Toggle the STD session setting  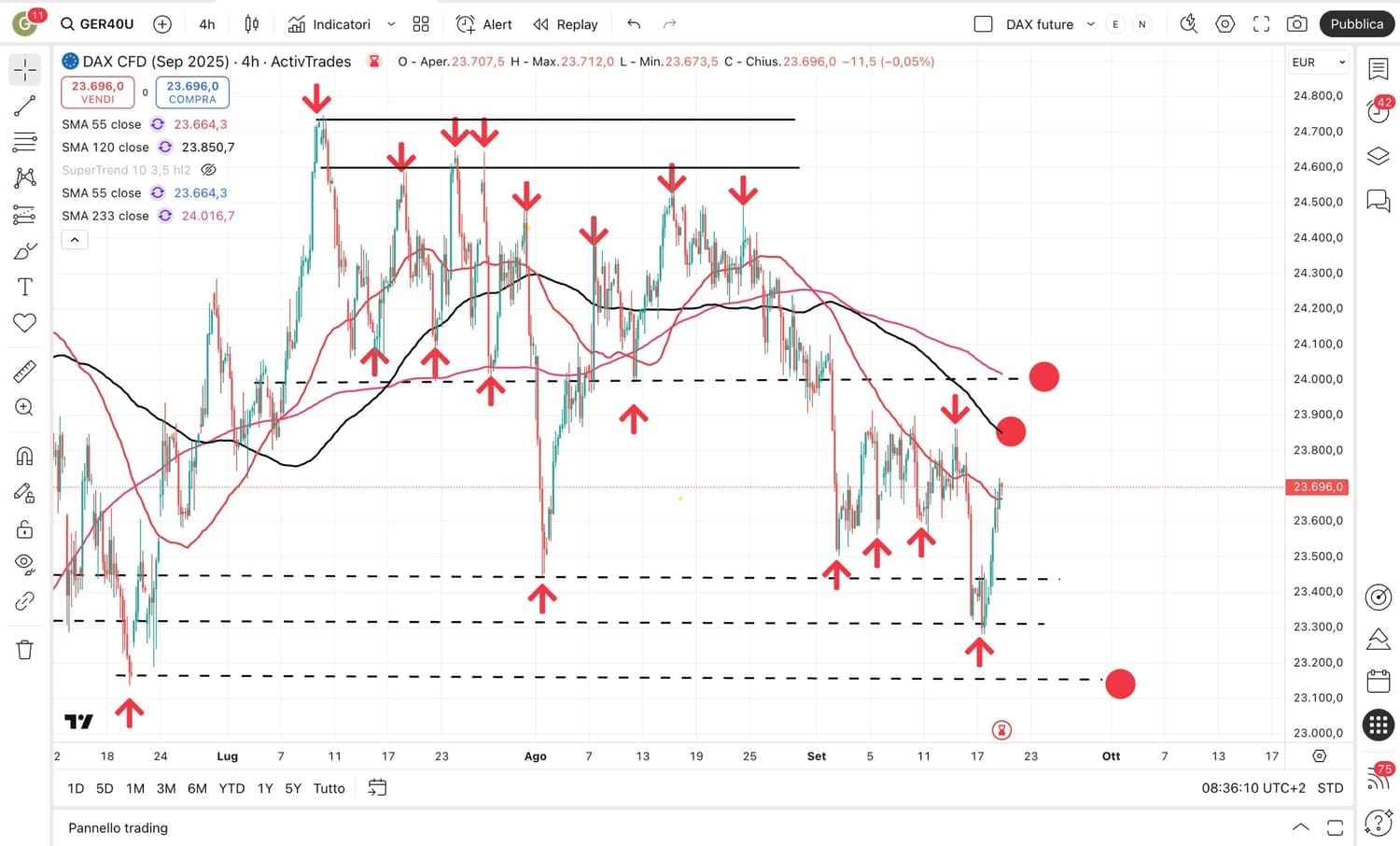(x=1330, y=788)
